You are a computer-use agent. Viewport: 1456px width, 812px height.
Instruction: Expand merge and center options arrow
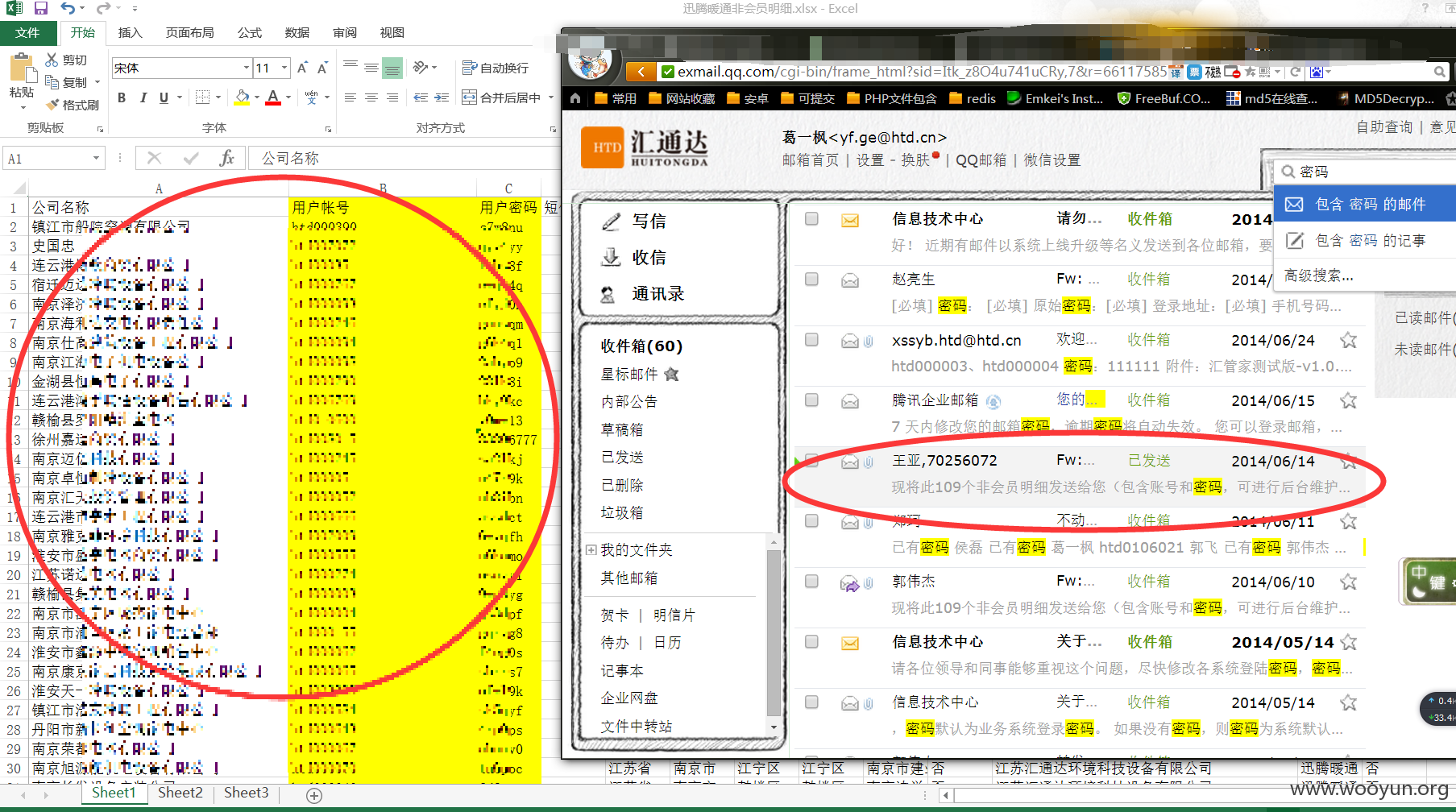(550, 97)
